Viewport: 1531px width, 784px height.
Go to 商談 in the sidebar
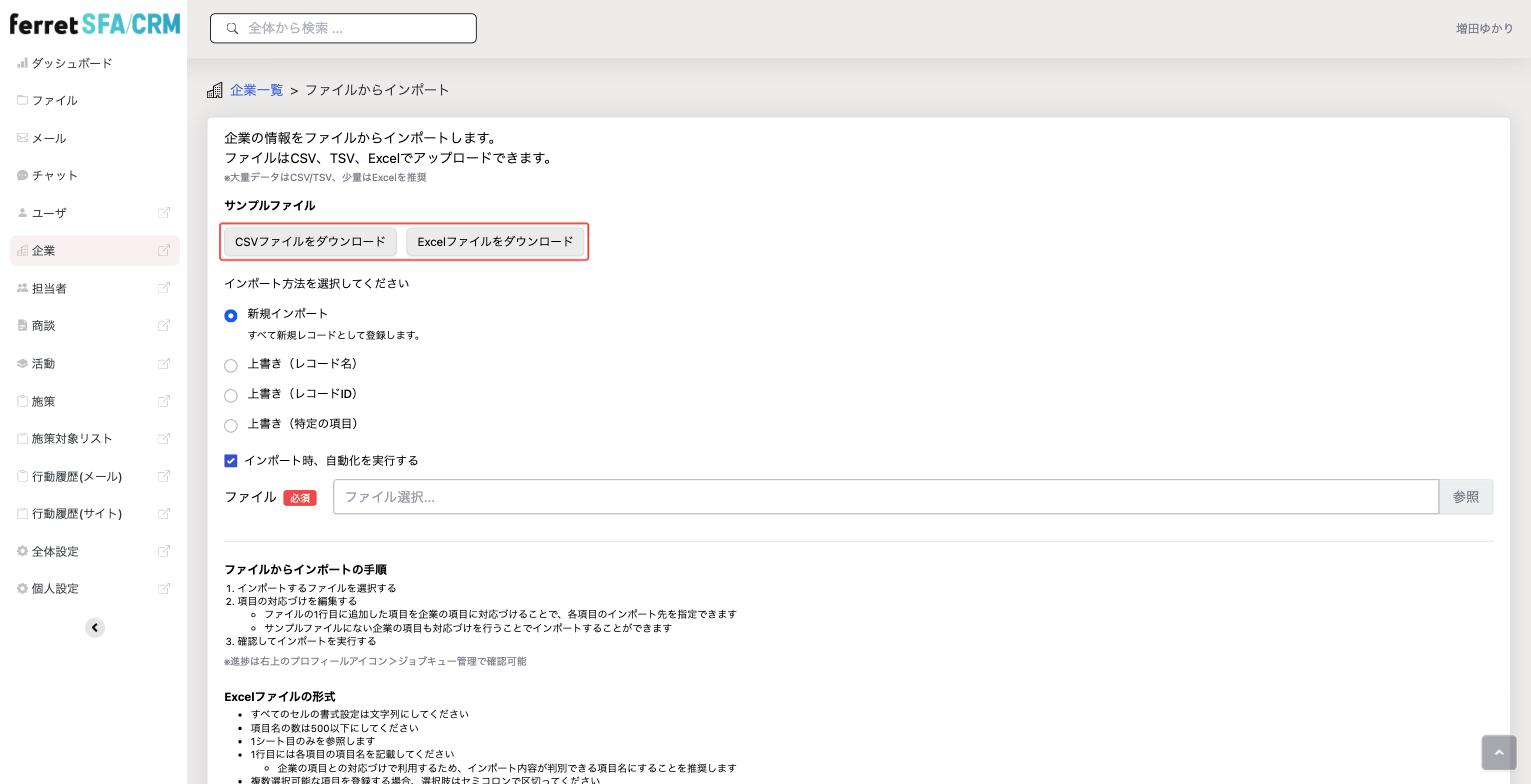43,325
